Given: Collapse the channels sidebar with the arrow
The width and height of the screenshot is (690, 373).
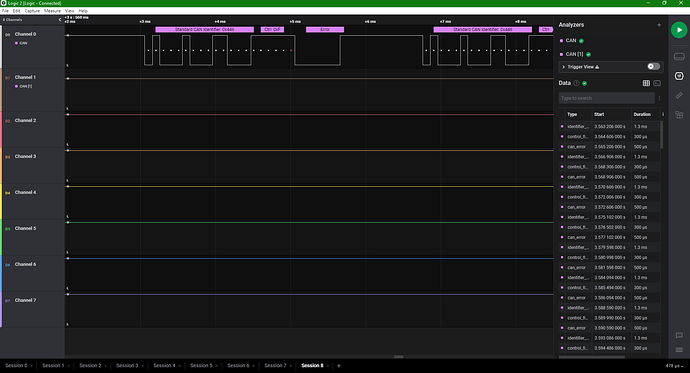Looking at the screenshot, I should click(x=60, y=20).
